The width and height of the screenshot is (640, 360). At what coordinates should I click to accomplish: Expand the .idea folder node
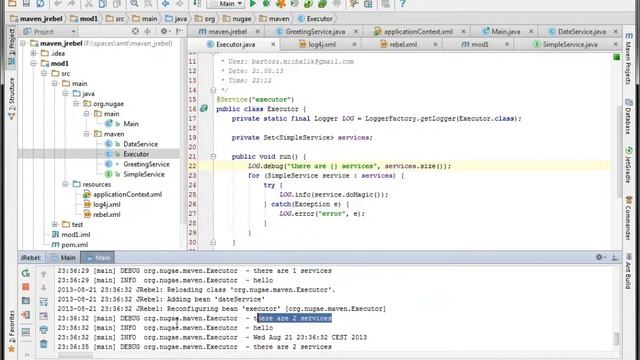point(34,53)
